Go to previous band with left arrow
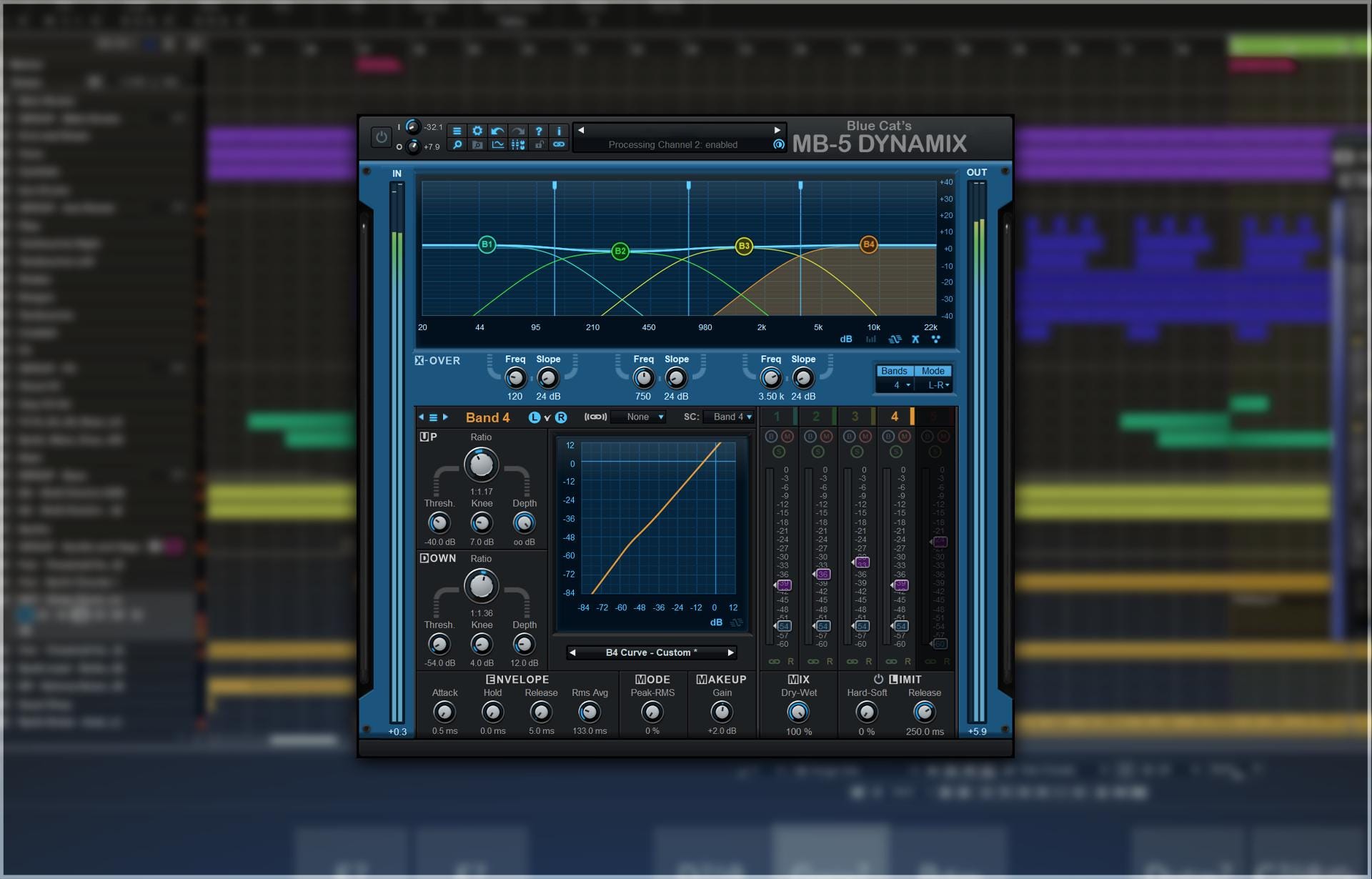Screen dimensions: 1372x879 pyautogui.click(x=421, y=417)
